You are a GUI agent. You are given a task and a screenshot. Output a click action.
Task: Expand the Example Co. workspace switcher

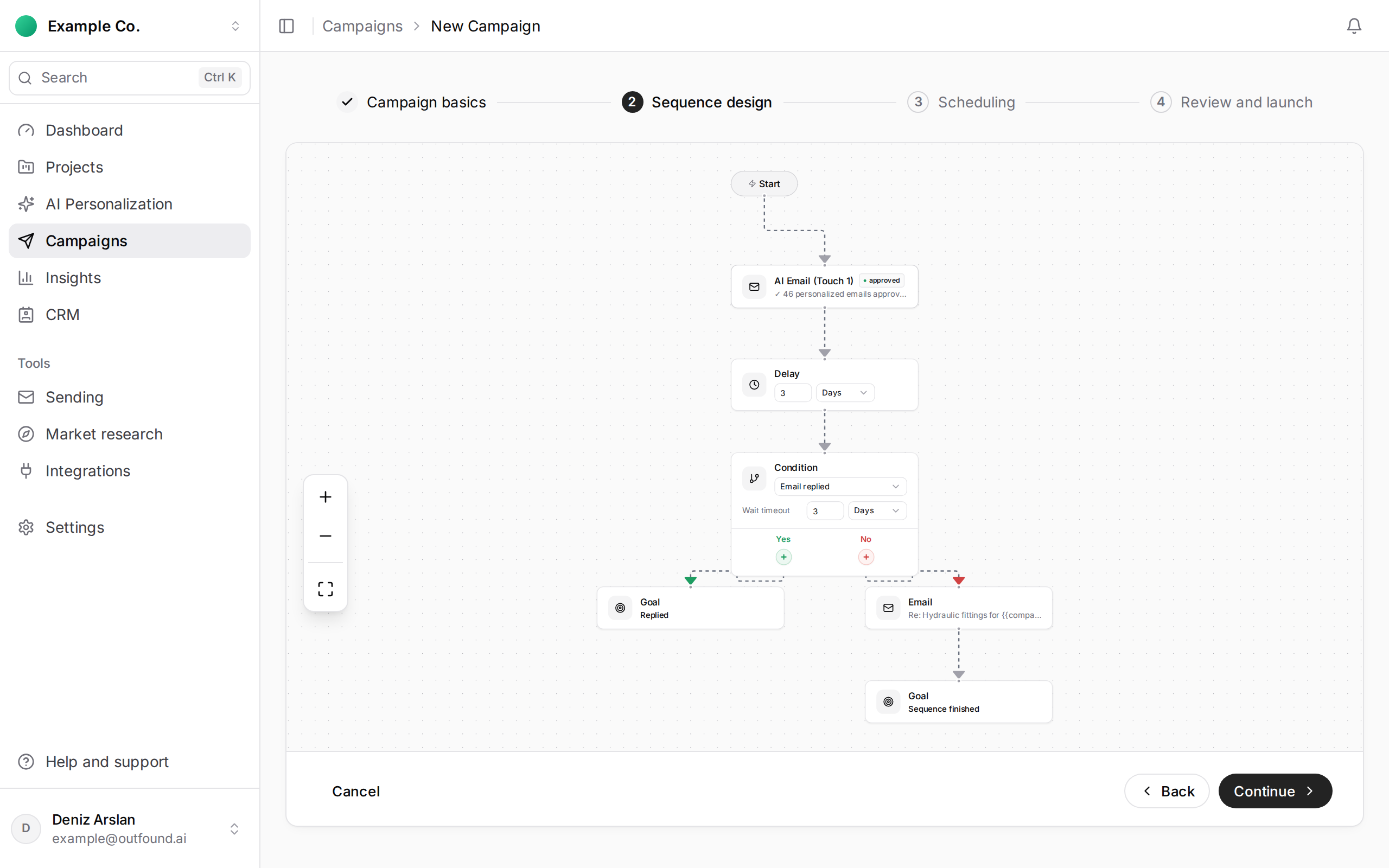(235, 26)
